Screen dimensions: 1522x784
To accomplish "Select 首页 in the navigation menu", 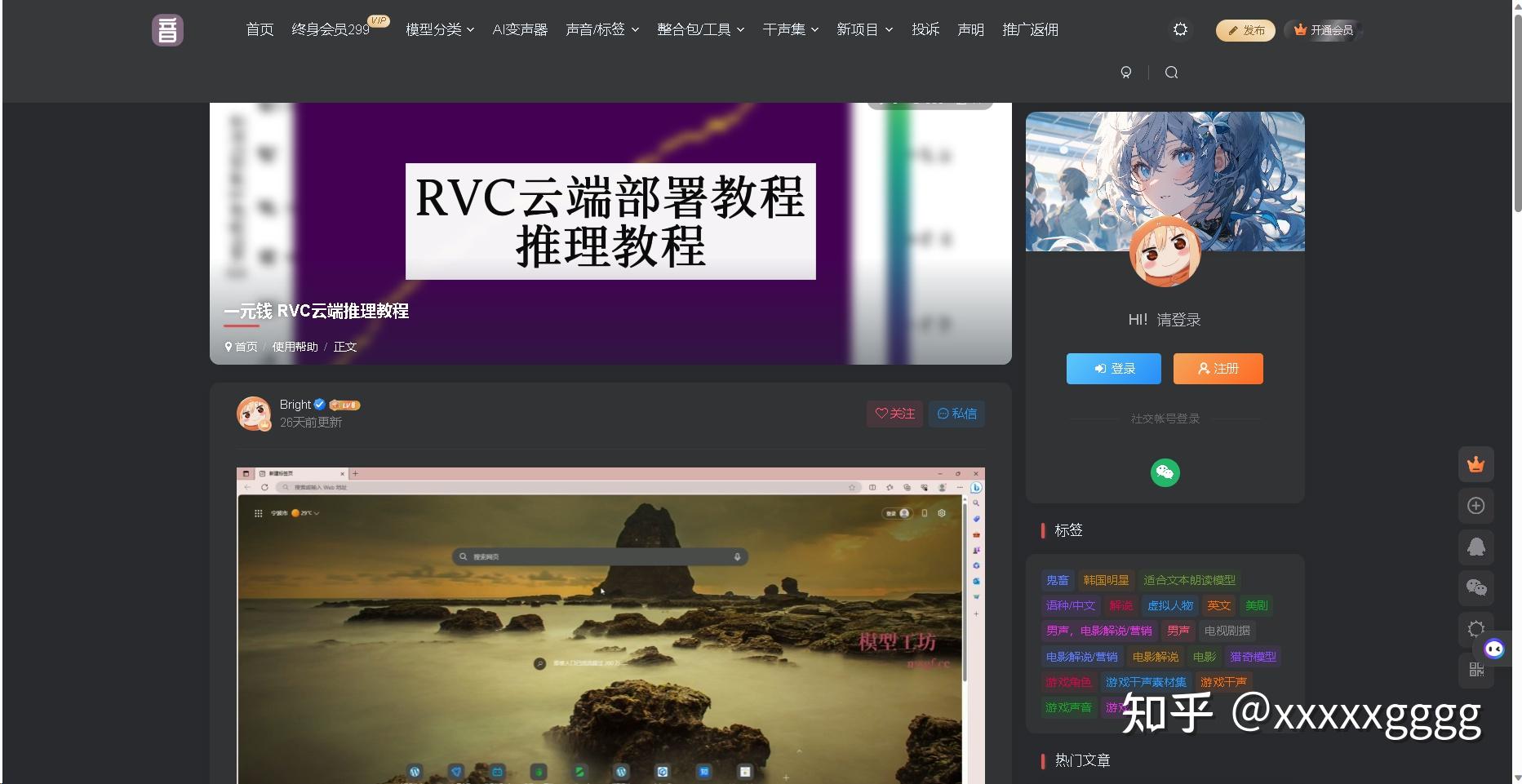I will point(259,29).
